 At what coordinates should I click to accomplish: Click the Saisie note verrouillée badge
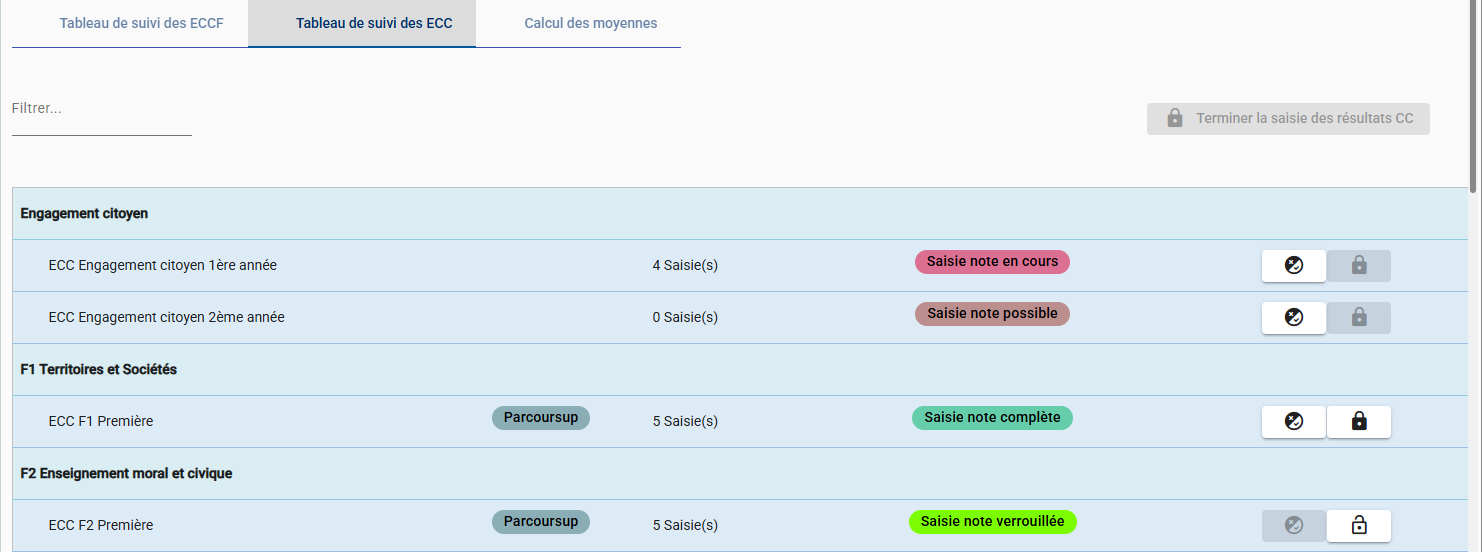[x=993, y=522]
